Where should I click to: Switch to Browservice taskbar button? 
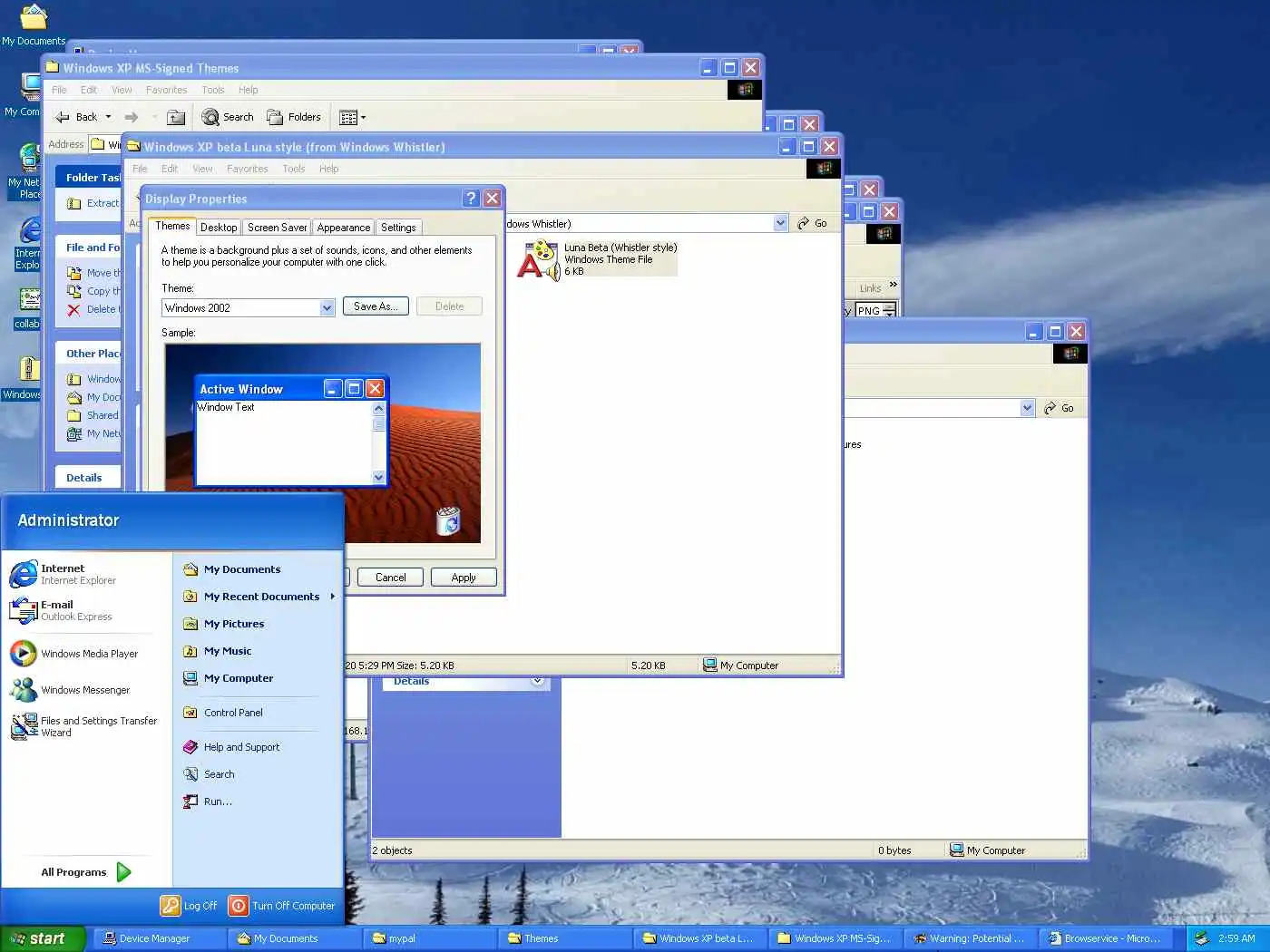1106,938
